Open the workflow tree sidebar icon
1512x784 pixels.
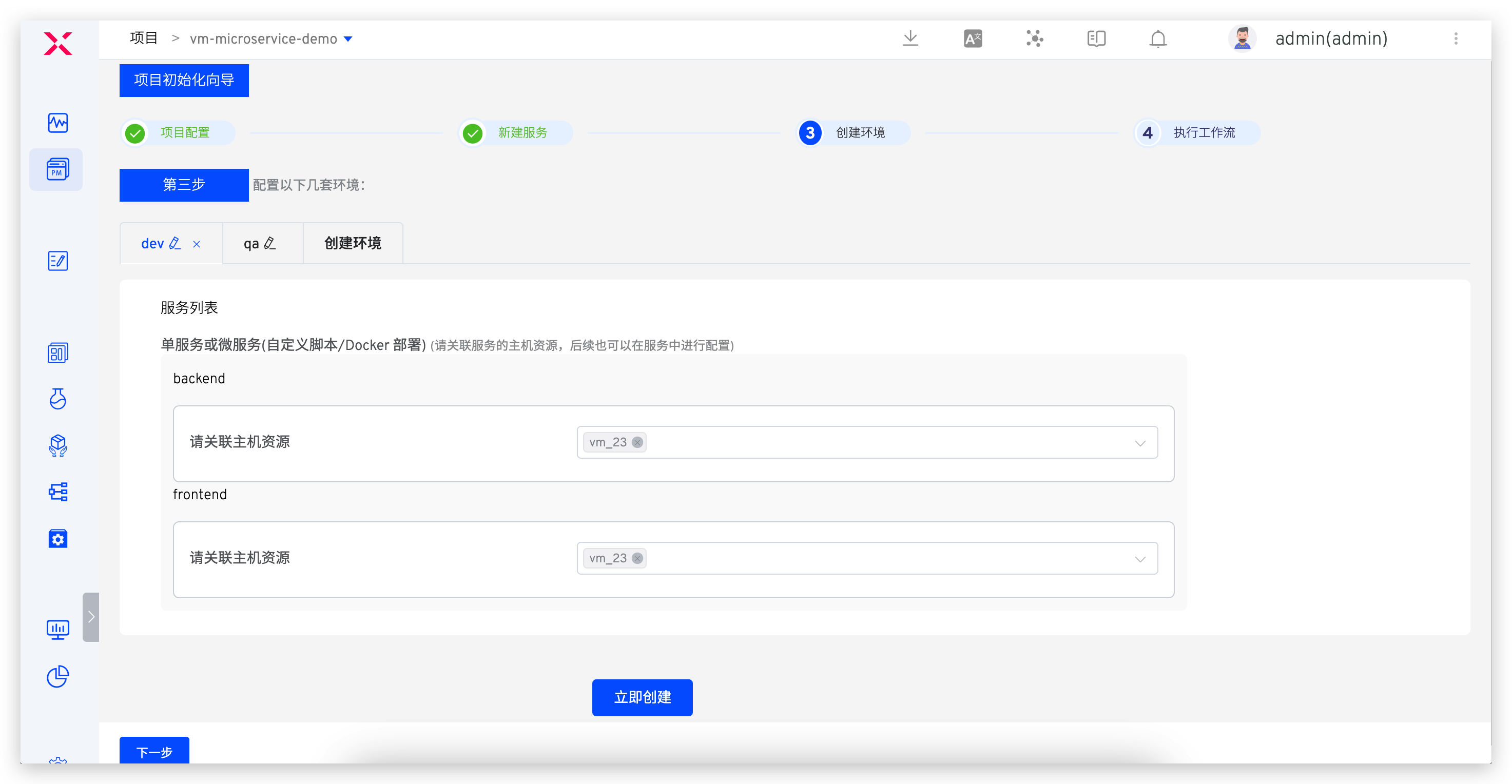57,492
